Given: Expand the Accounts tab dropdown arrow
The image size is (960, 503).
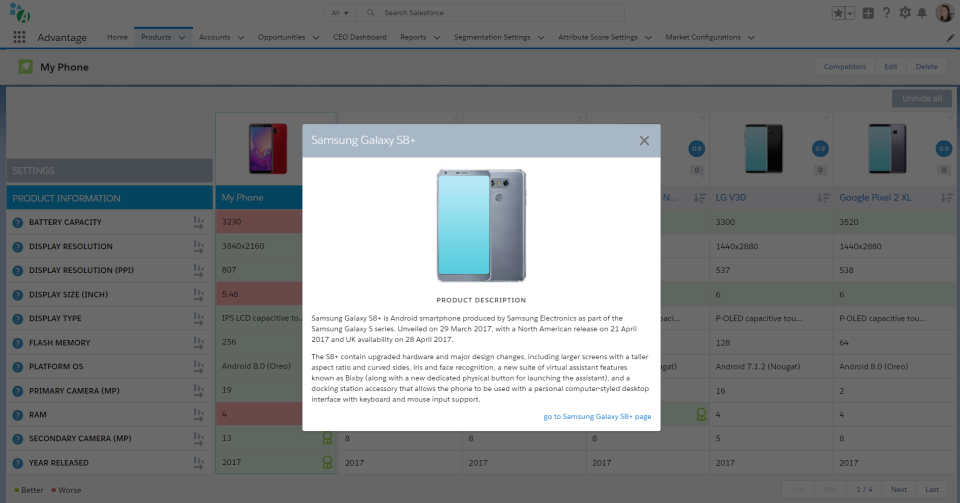Looking at the screenshot, I should pos(241,37).
